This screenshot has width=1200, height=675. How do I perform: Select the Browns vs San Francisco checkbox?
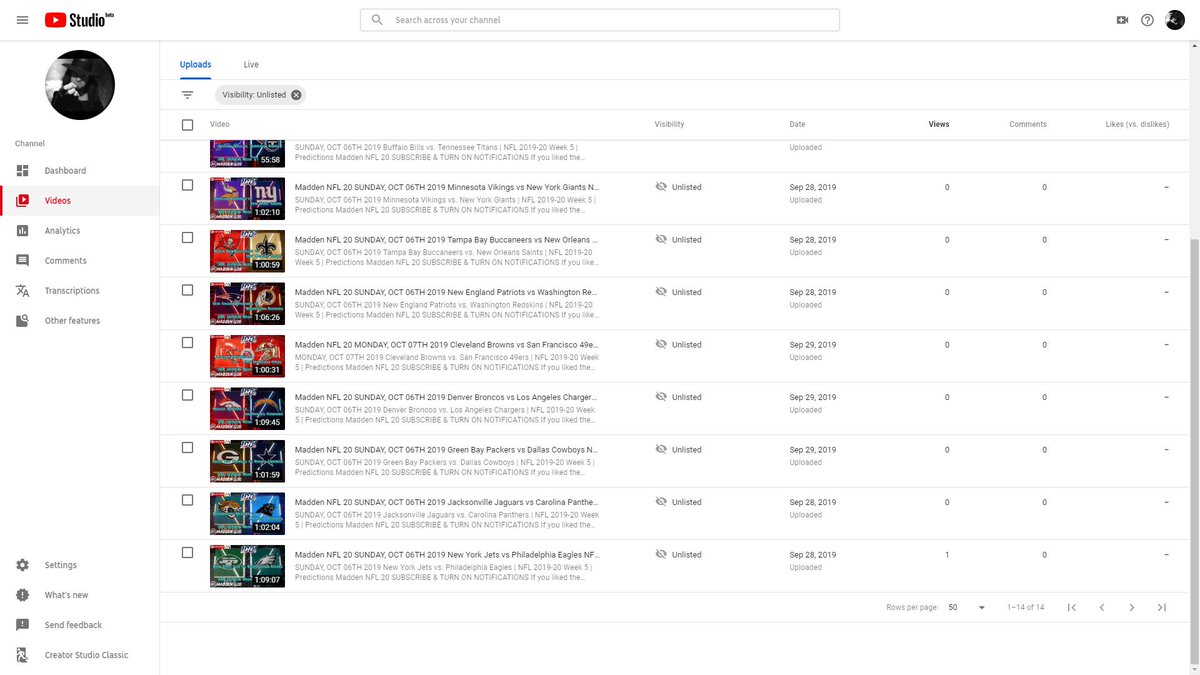click(187, 342)
